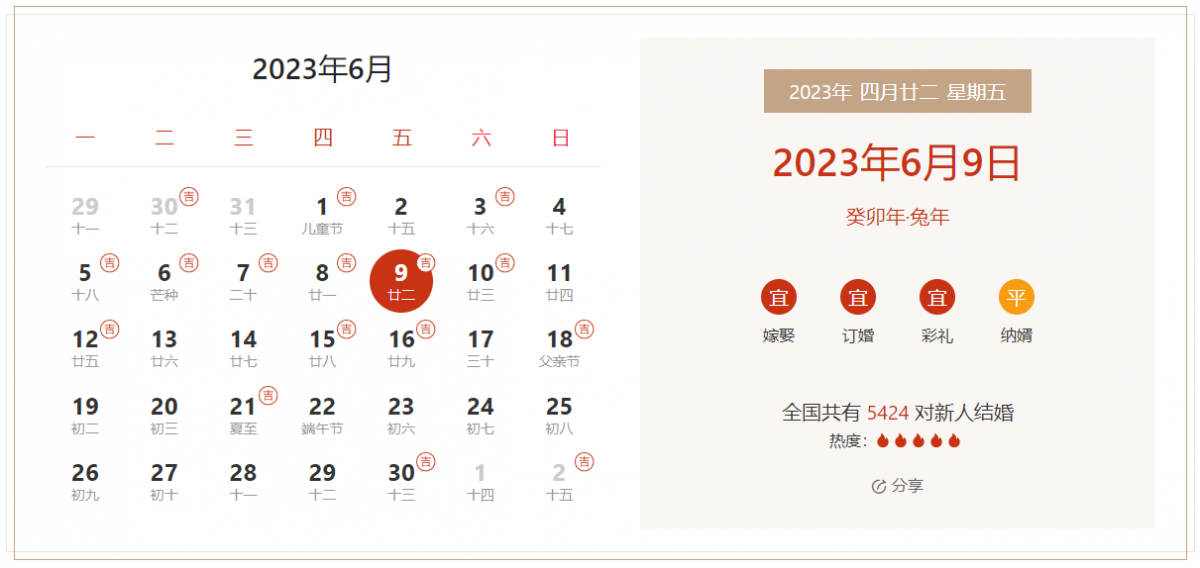Select June 2 on the calendar

click(x=401, y=215)
